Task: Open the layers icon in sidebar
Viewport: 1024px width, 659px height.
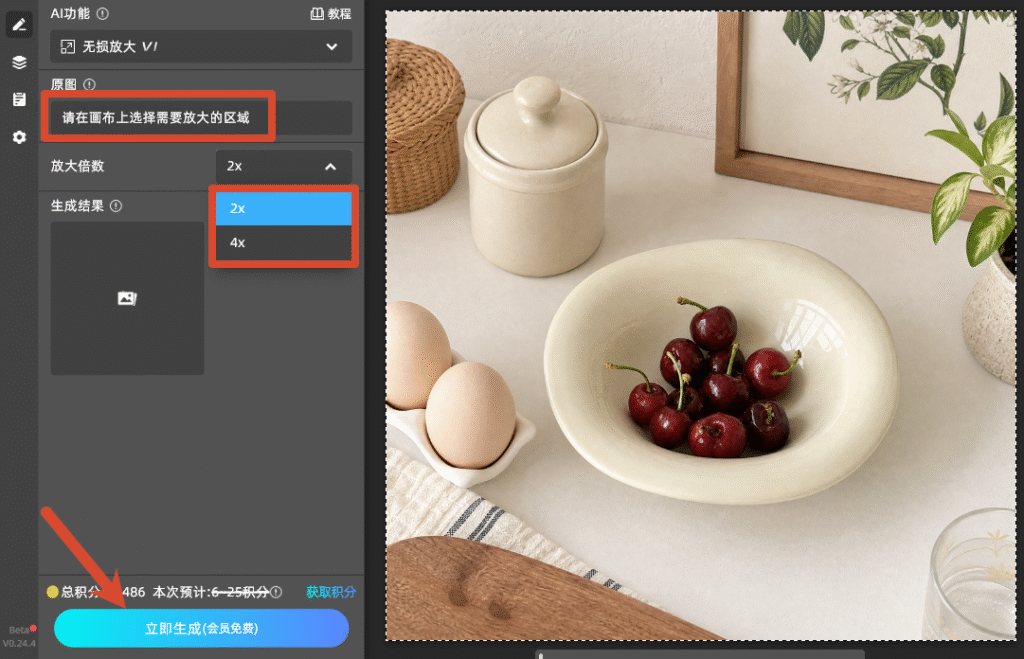Action: [19, 62]
